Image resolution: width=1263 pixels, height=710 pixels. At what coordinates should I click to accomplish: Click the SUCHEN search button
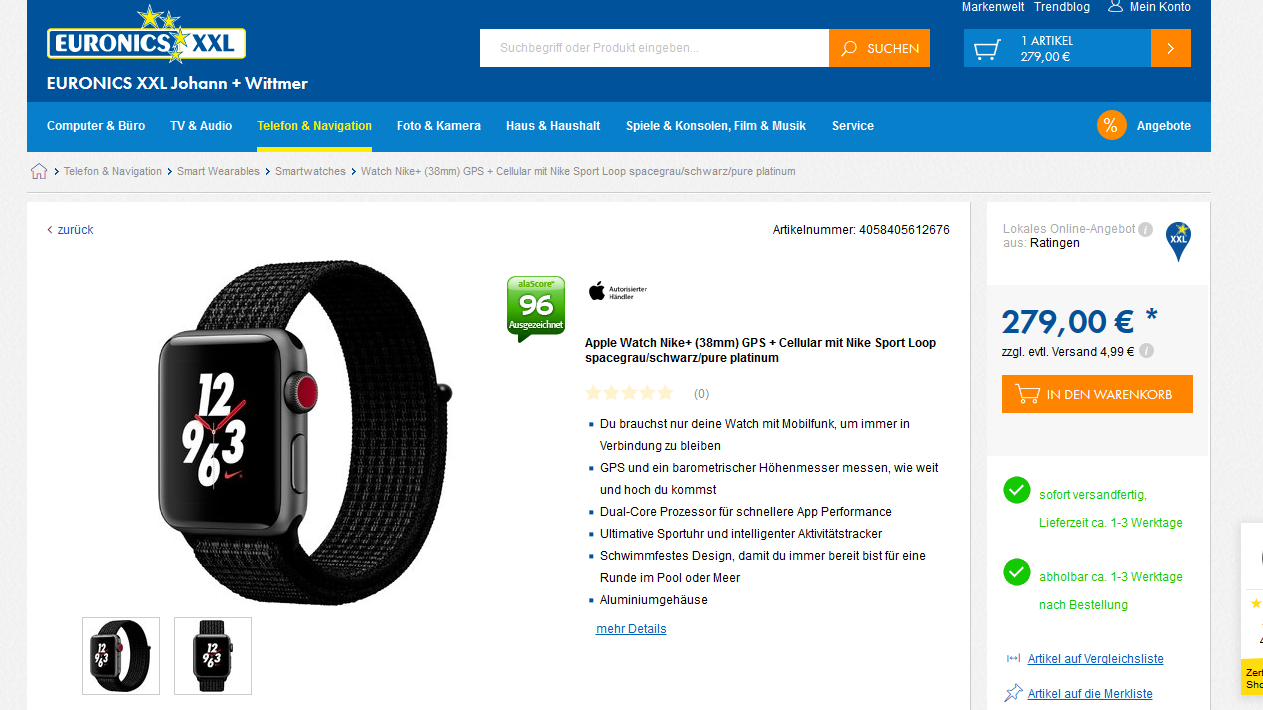(879, 48)
